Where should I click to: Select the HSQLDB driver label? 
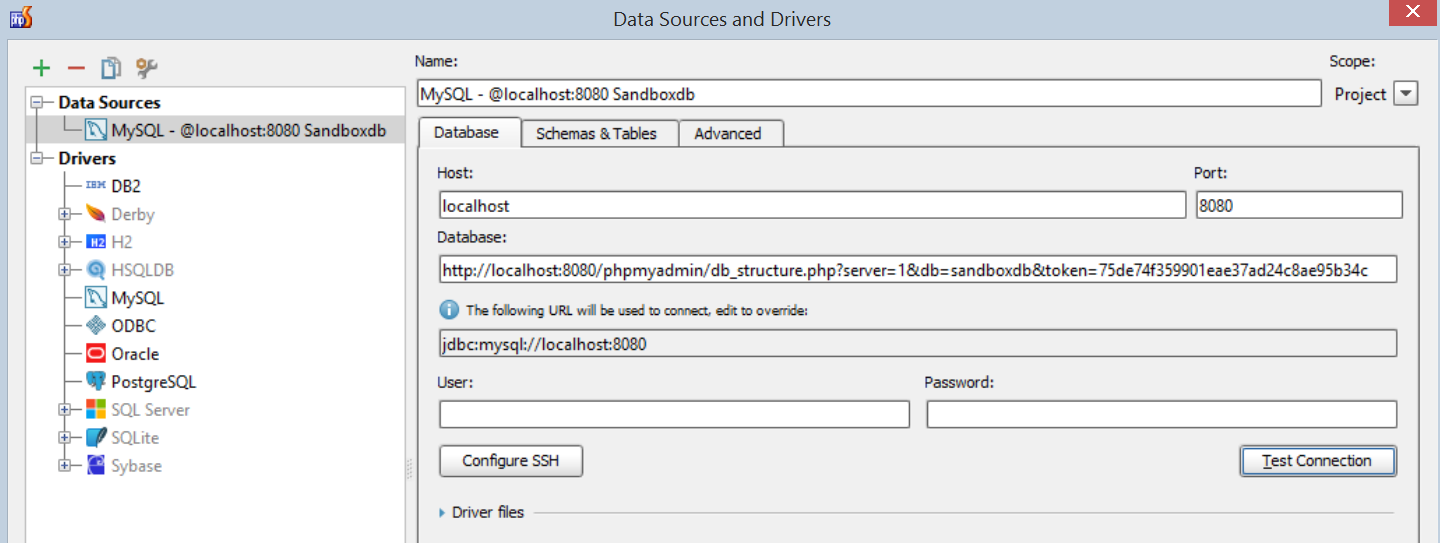[142, 270]
